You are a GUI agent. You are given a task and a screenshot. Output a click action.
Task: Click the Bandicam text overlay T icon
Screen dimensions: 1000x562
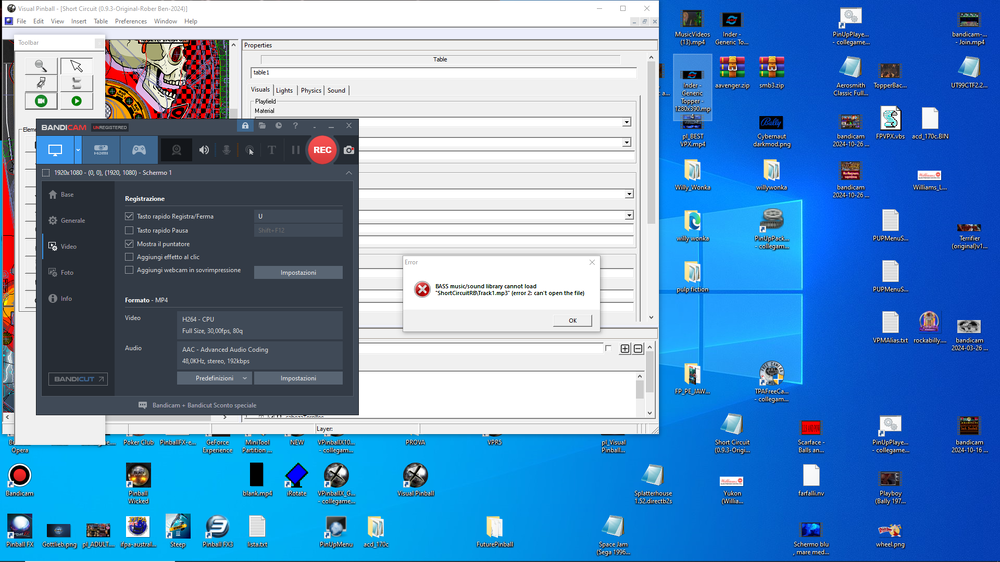272,151
